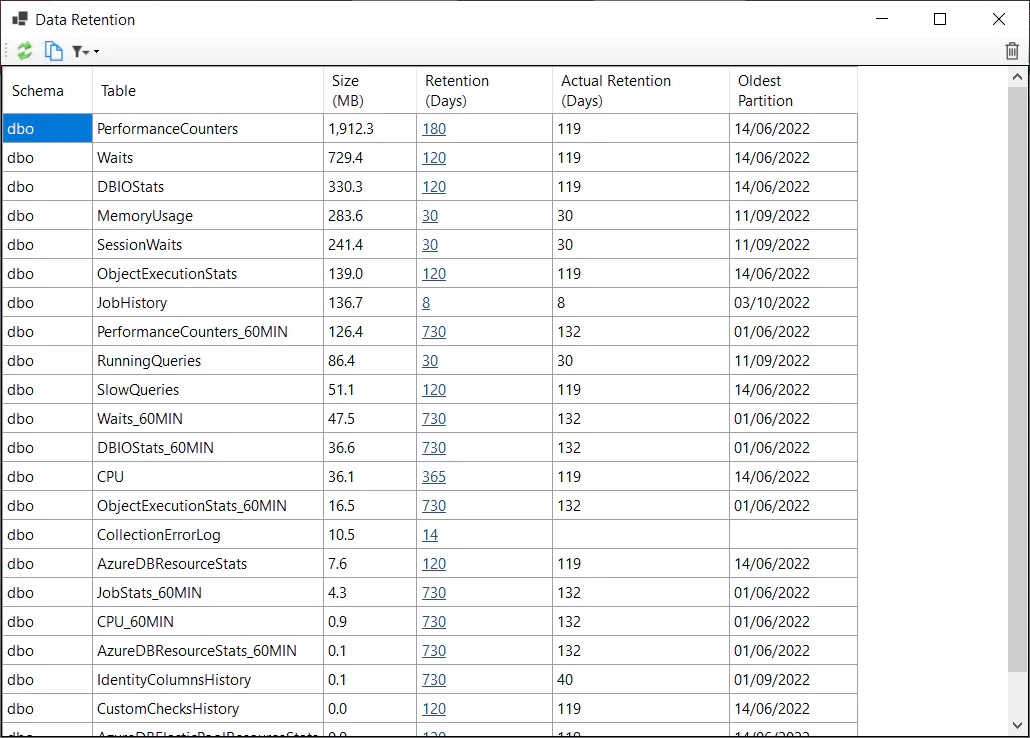Select the JobHistory retention value 8
This screenshot has height=738, width=1030.
[426, 302]
